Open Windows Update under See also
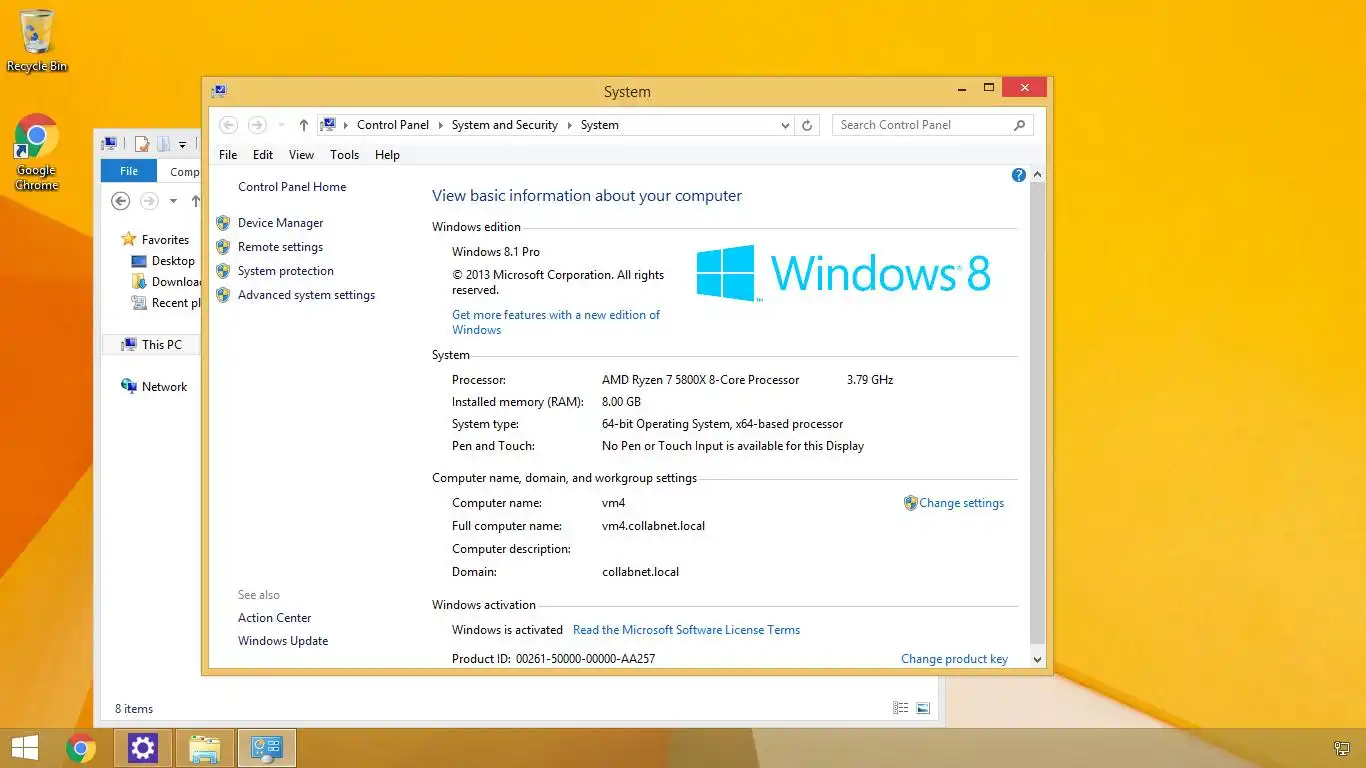The height and width of the screenshot is (768, 1366). [x=283, y=641]
